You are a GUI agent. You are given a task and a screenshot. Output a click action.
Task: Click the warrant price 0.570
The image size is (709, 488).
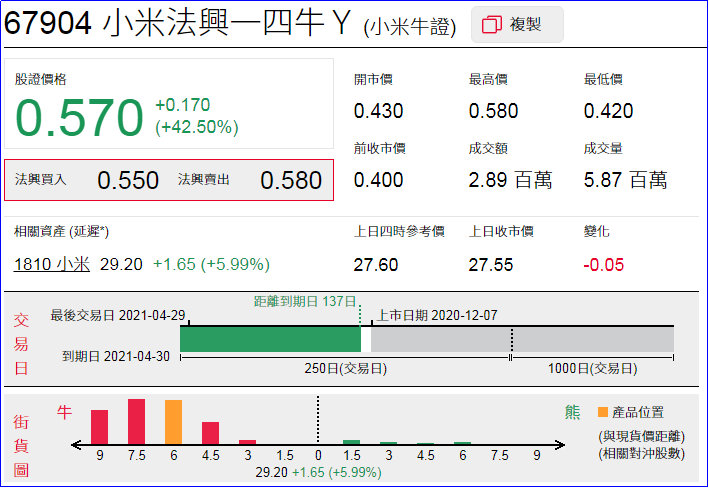point(79,118)
